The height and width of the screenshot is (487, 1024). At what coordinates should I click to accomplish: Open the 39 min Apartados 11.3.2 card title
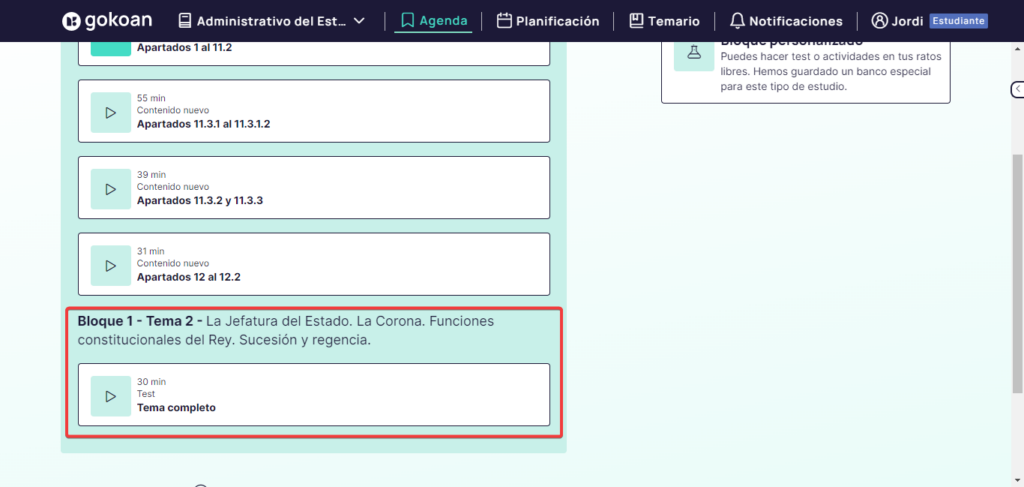[200, 200]
